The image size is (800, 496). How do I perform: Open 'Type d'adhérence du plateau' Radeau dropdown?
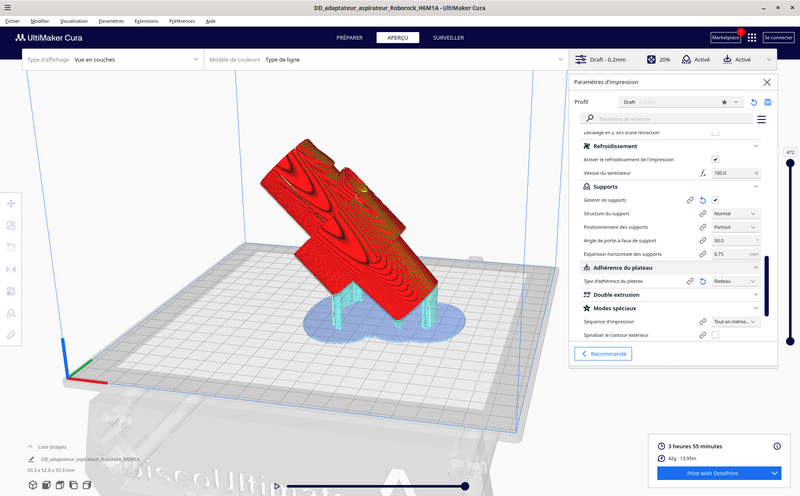(735, 282)
